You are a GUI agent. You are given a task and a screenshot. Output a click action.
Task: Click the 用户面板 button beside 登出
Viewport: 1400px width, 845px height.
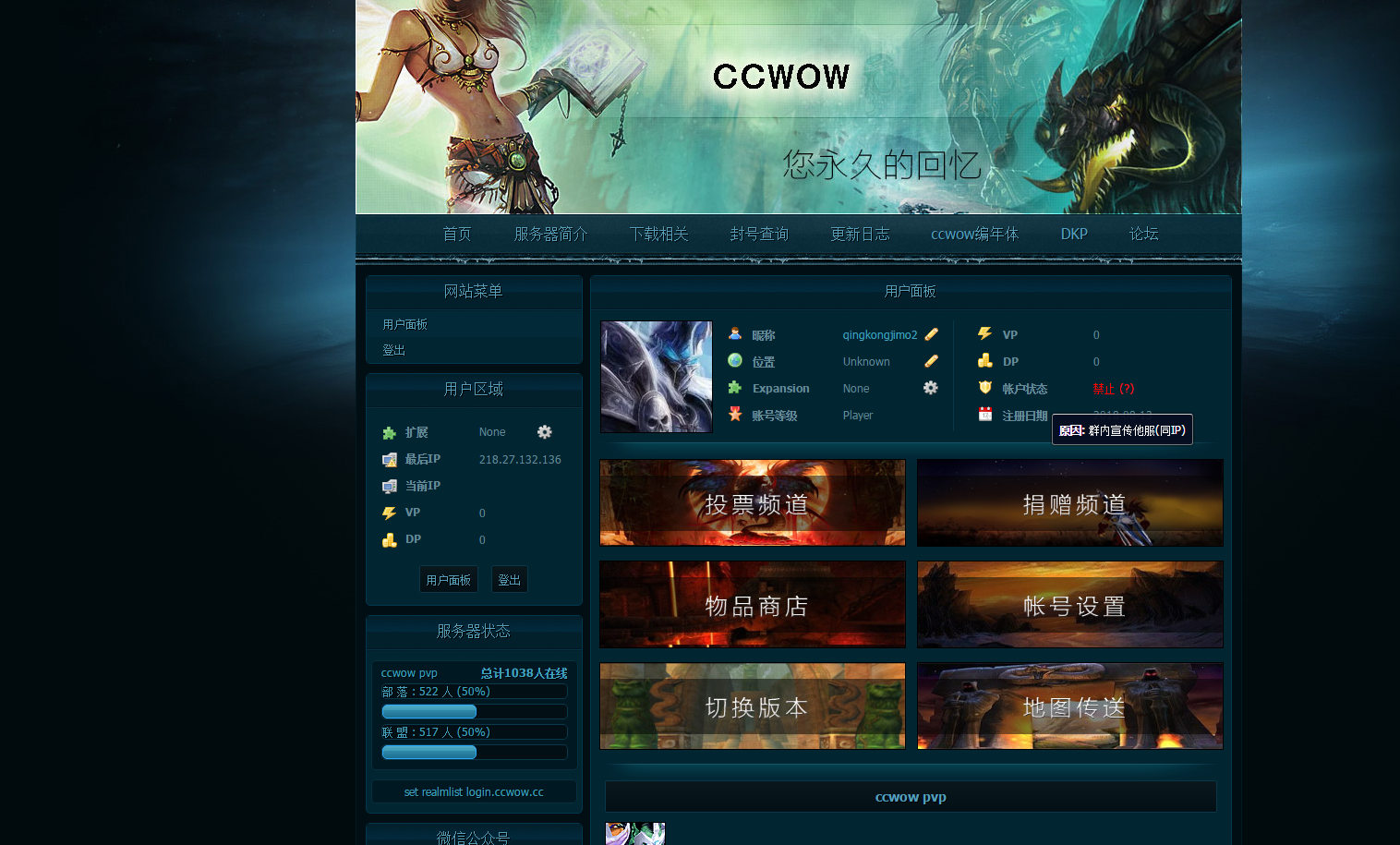coord(449,580)
